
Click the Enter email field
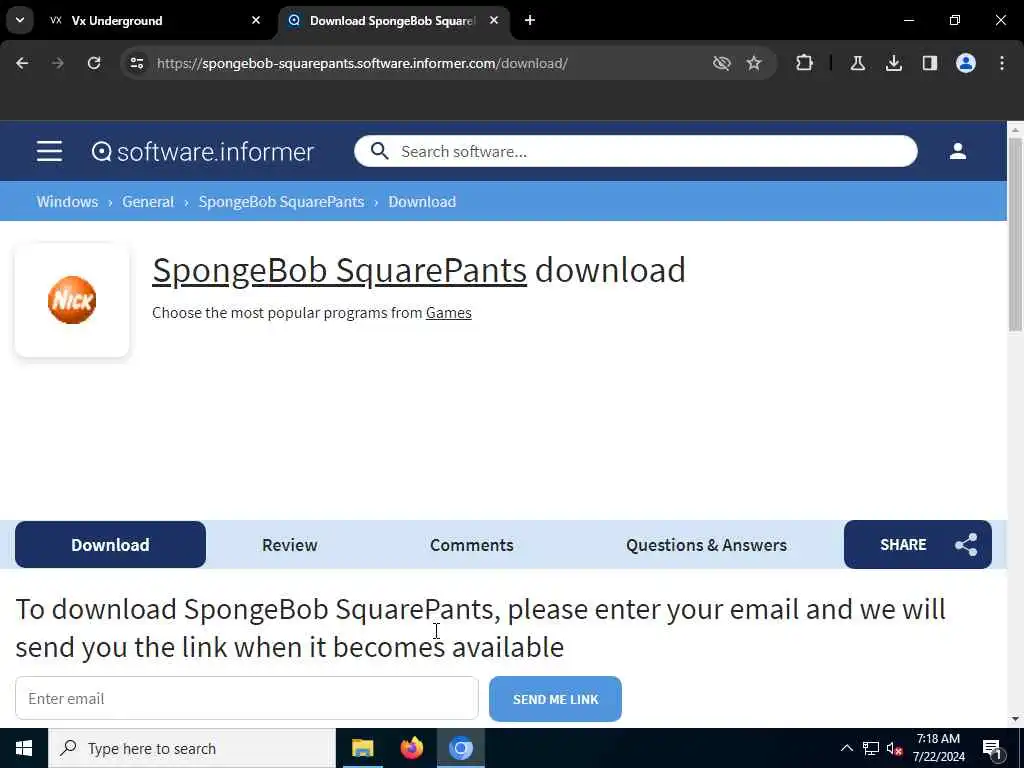[x=247, y=699]
